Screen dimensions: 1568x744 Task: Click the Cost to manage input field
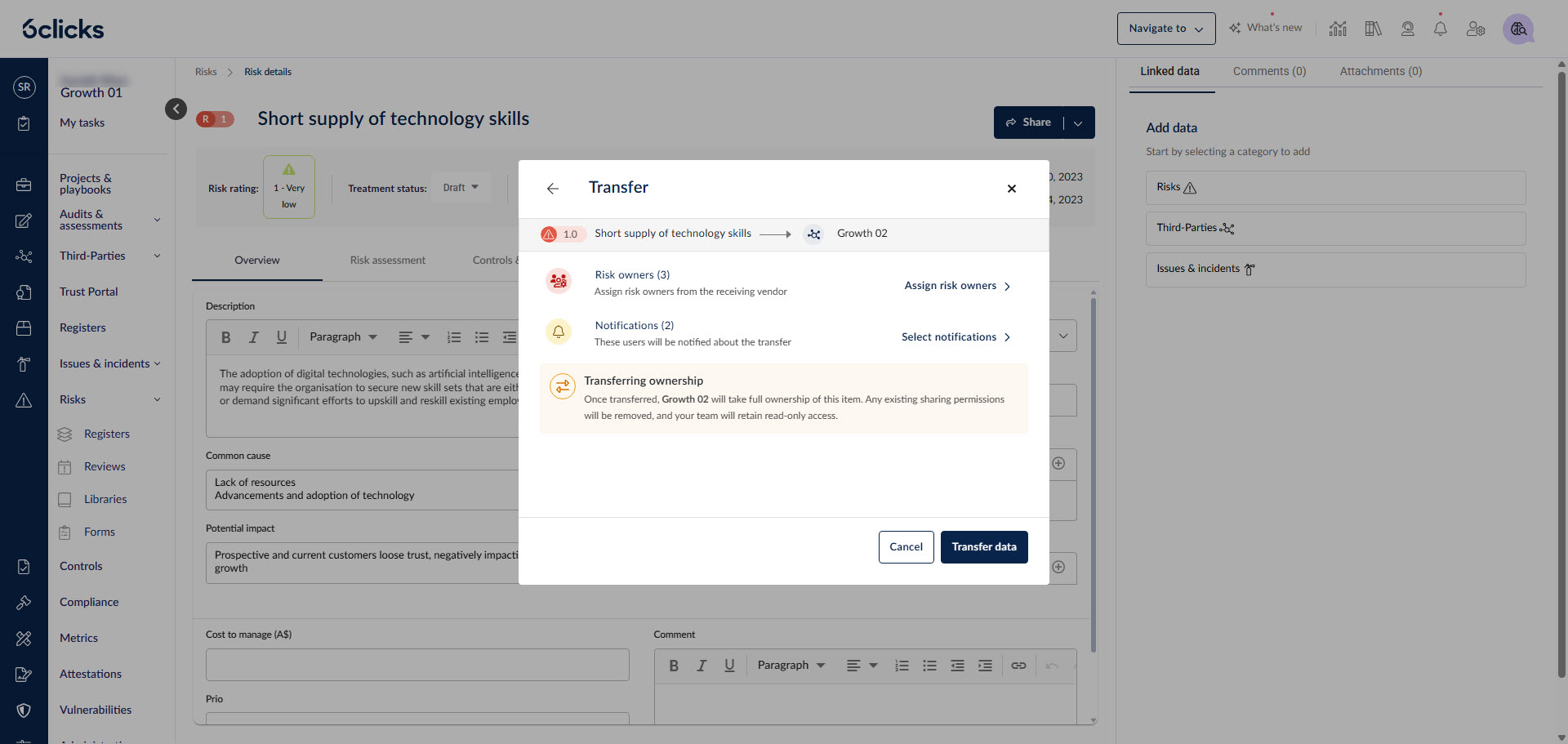click(x=417, y=665)
